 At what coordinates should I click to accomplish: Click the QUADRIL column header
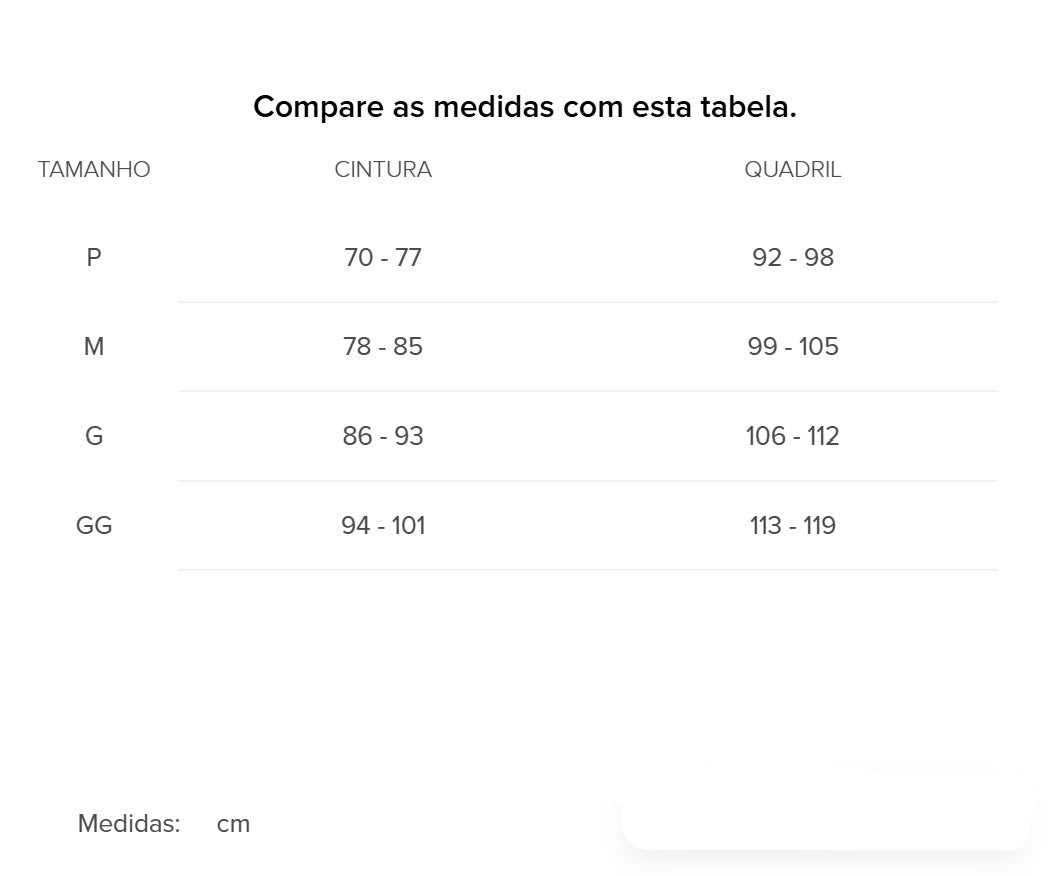coord(792,170)
